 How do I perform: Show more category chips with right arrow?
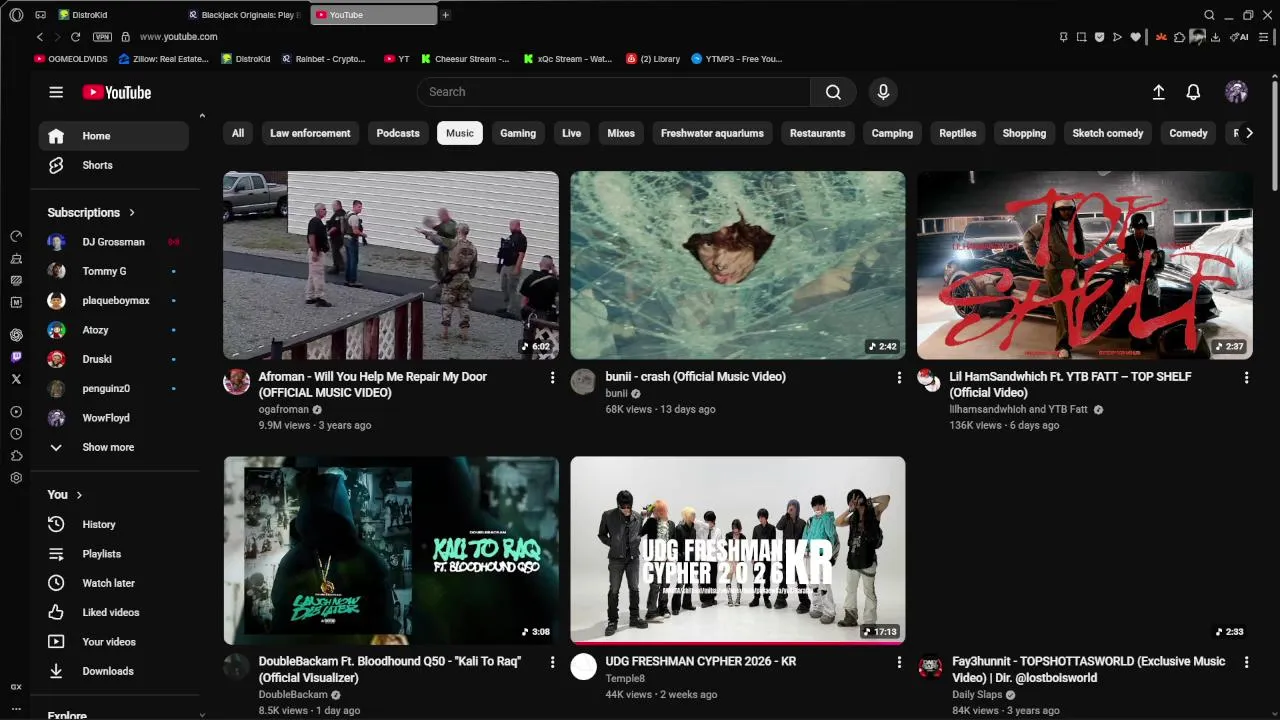coord(1248,133)
